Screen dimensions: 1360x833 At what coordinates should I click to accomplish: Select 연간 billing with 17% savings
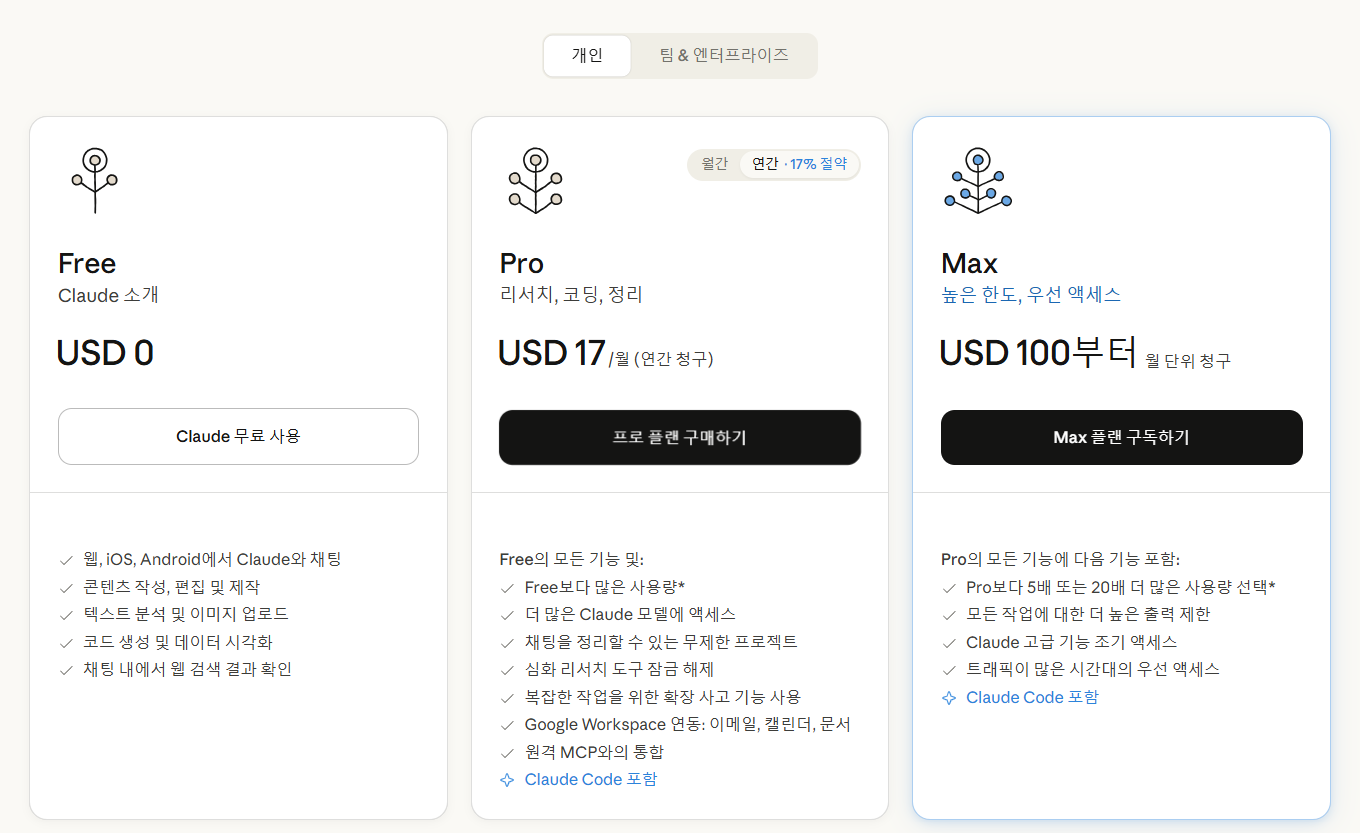coord(799,164)
